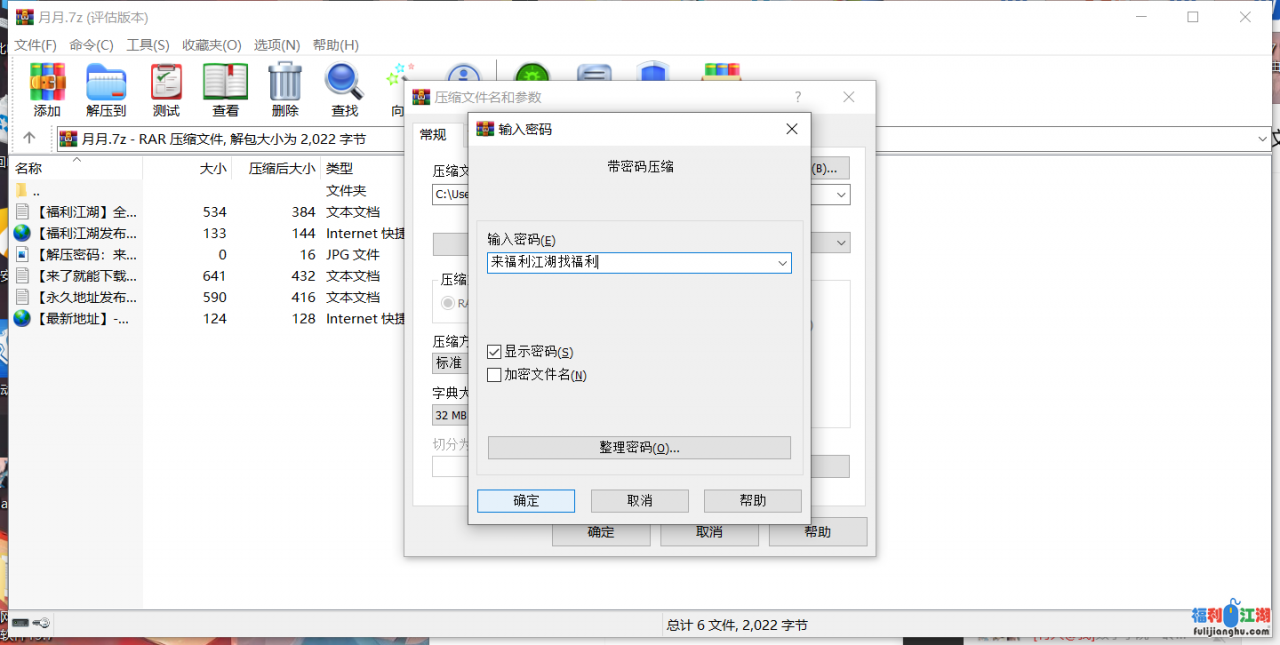Screen dimensions: 1280x645
Task: Click the 整理密码(O)... button
Action: tap(639, 448)
